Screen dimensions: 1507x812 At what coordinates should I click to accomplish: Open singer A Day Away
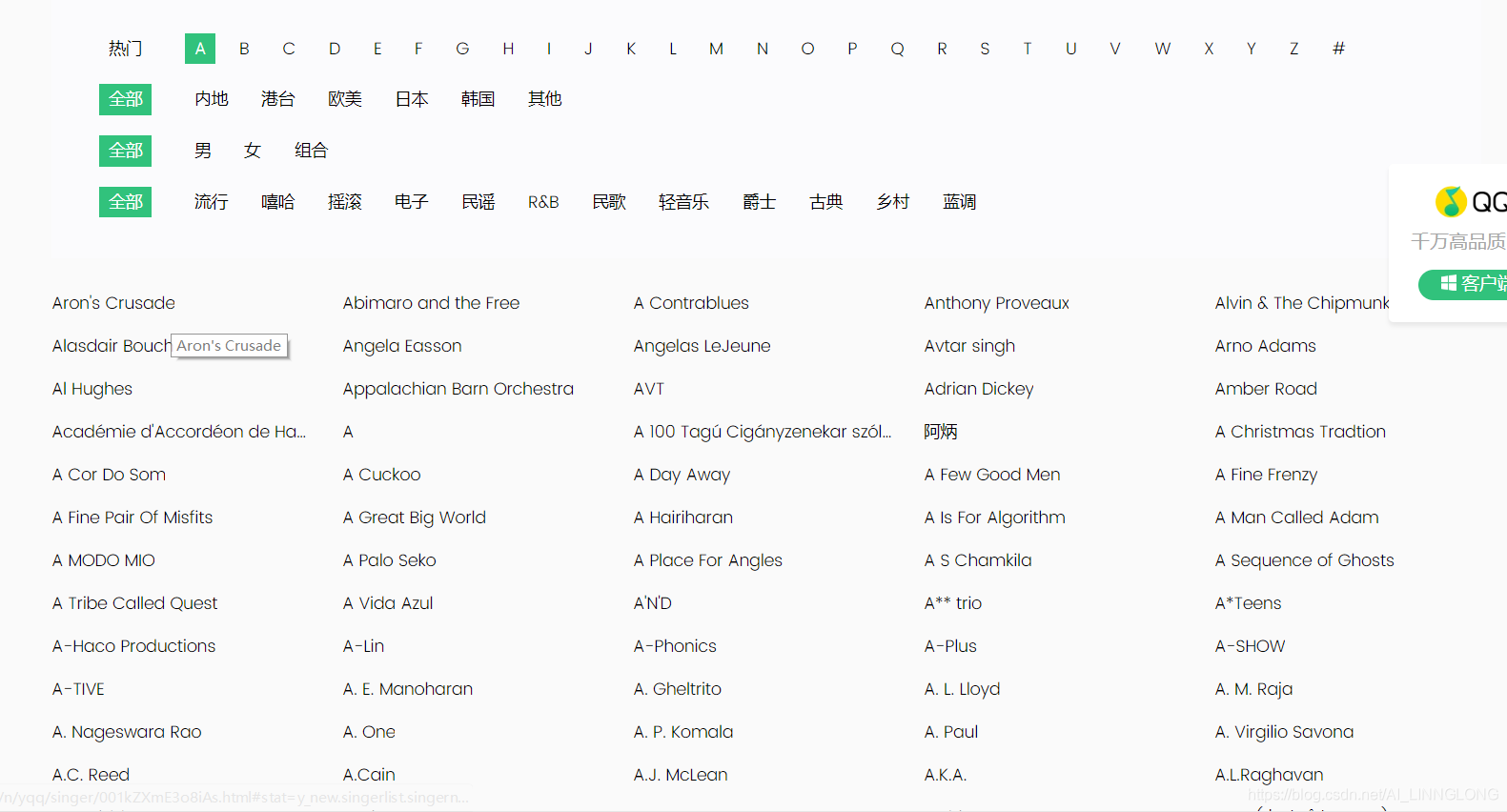[682, 475]
